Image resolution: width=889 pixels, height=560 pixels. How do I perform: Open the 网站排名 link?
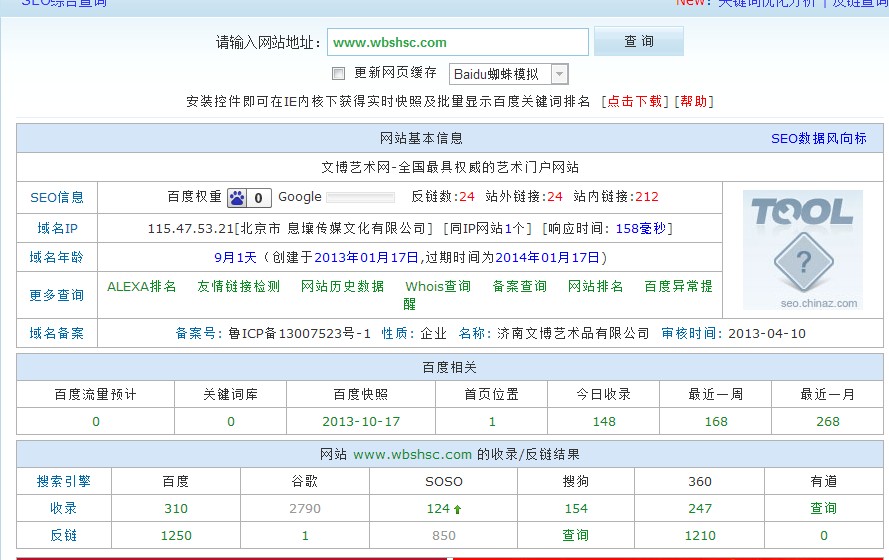(x=595, y=286)
